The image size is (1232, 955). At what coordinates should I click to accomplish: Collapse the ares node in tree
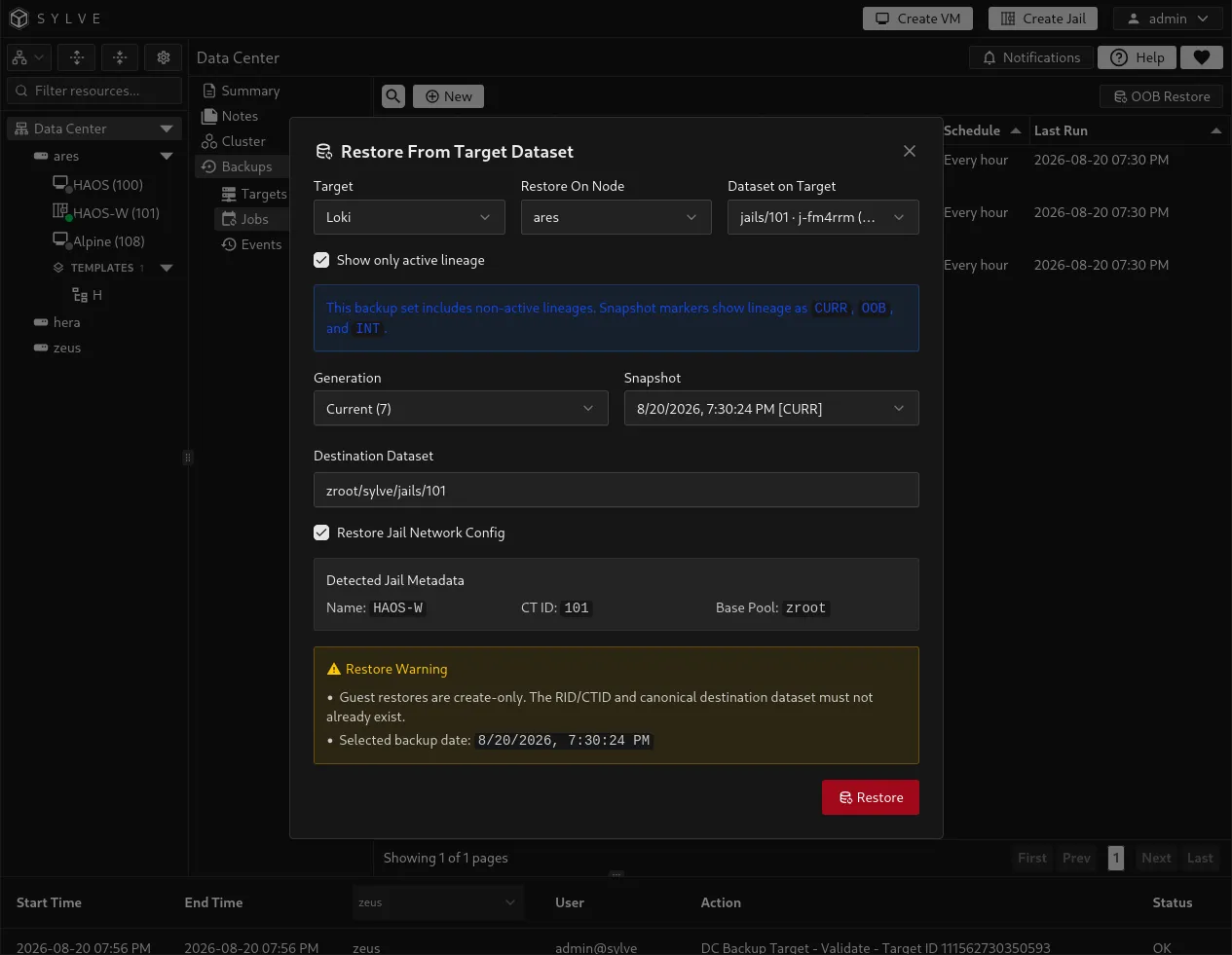coord(167,156)
